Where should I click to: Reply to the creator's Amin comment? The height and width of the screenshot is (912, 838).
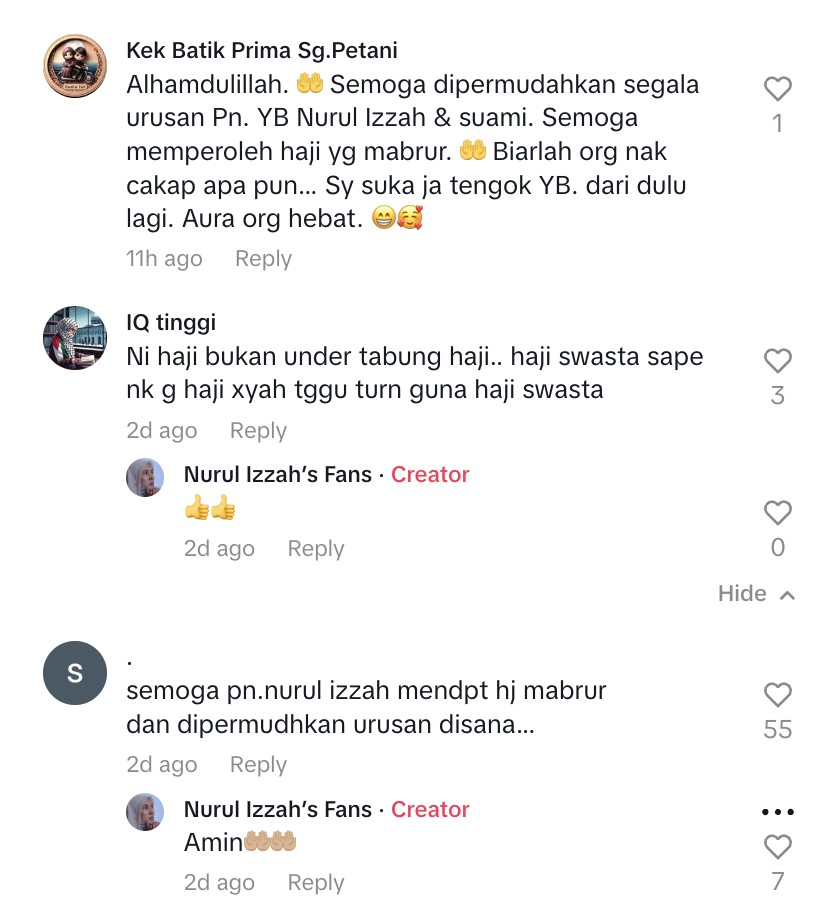pyautogui.click(x=316, y=883)
